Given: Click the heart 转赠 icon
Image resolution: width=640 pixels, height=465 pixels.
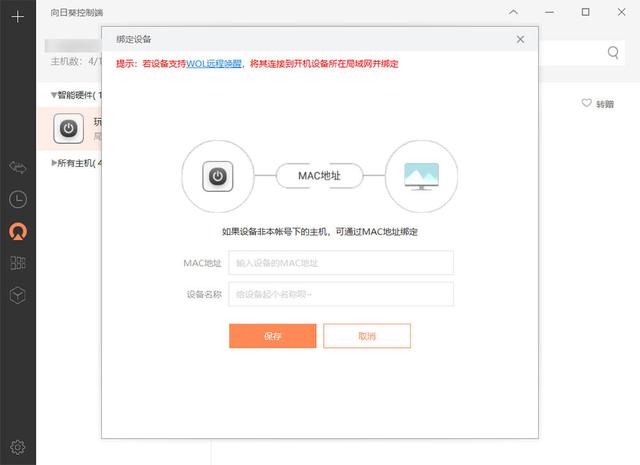Looking at the screenshot, I should (x=586, y=103).
